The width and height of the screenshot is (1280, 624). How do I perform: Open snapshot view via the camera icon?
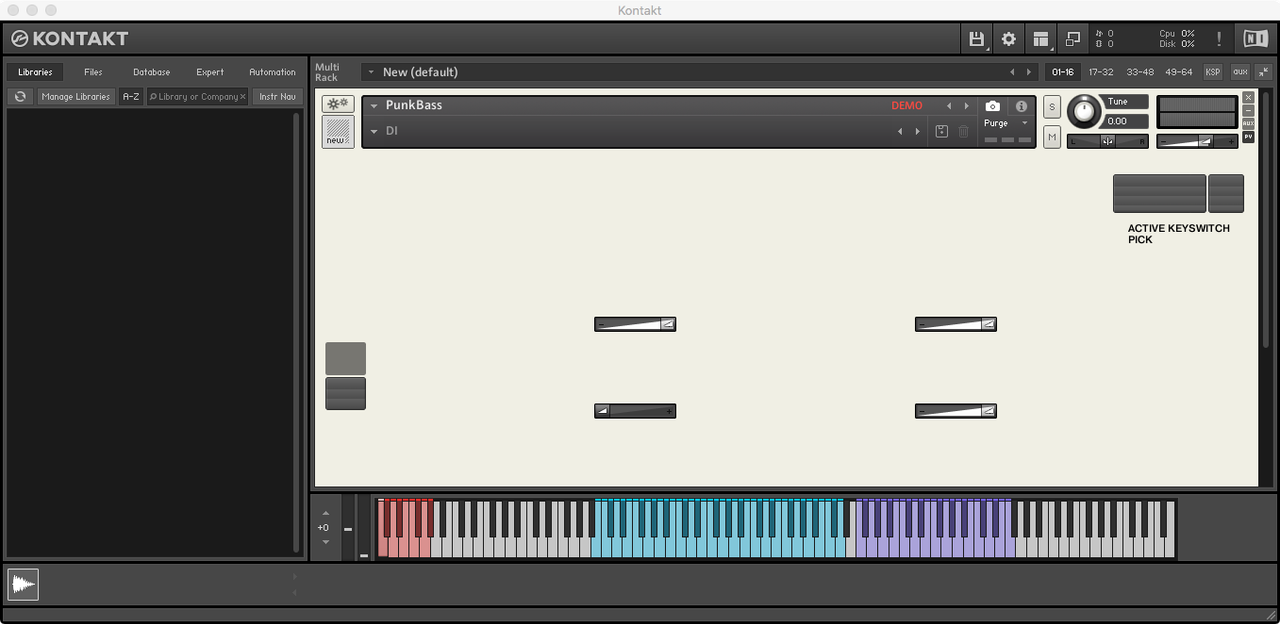993,106
